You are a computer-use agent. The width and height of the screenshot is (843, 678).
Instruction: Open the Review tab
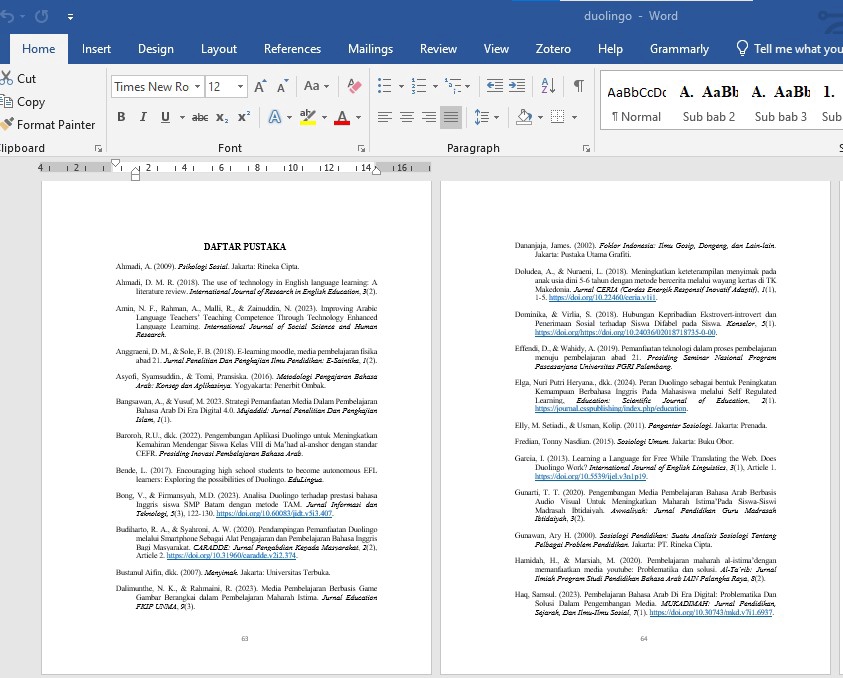[438, 49]
